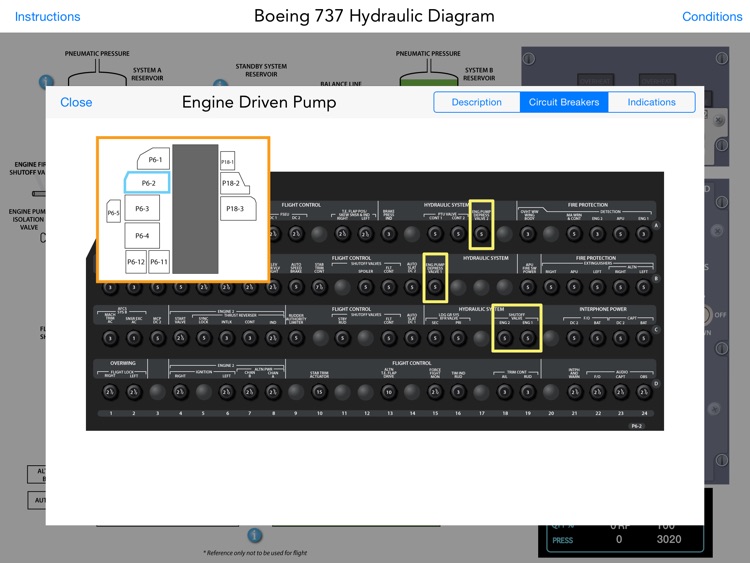Image resolution: width=750 pixels, height=563 pixels.
Task: Tap the LDG GR PRI valve breaker
Action: [x=458, y=338]
